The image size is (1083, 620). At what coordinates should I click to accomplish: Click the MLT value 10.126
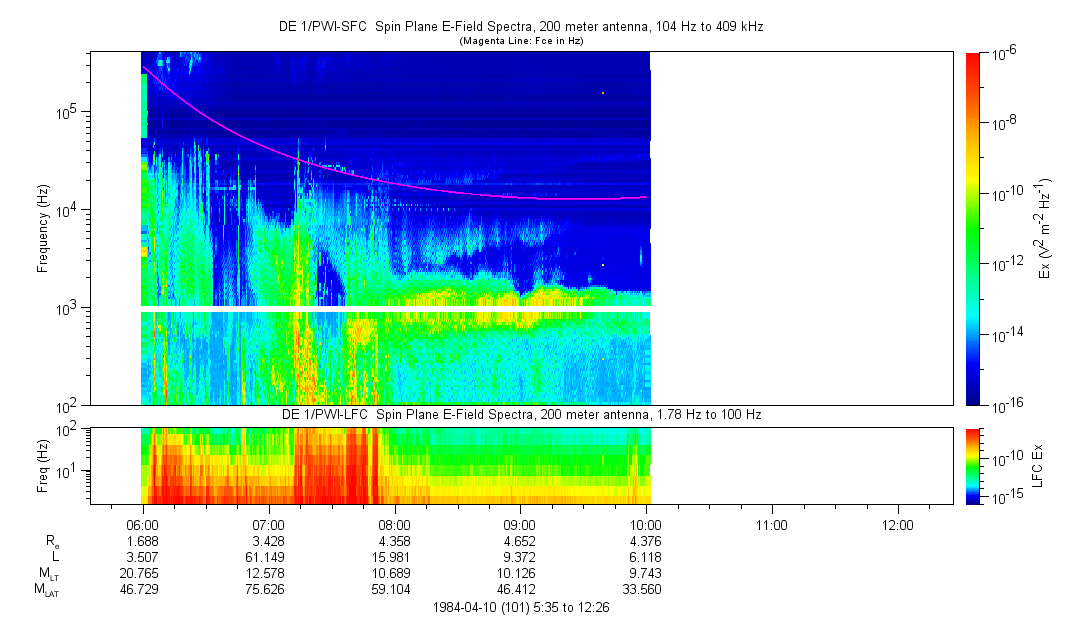(520, 573)
